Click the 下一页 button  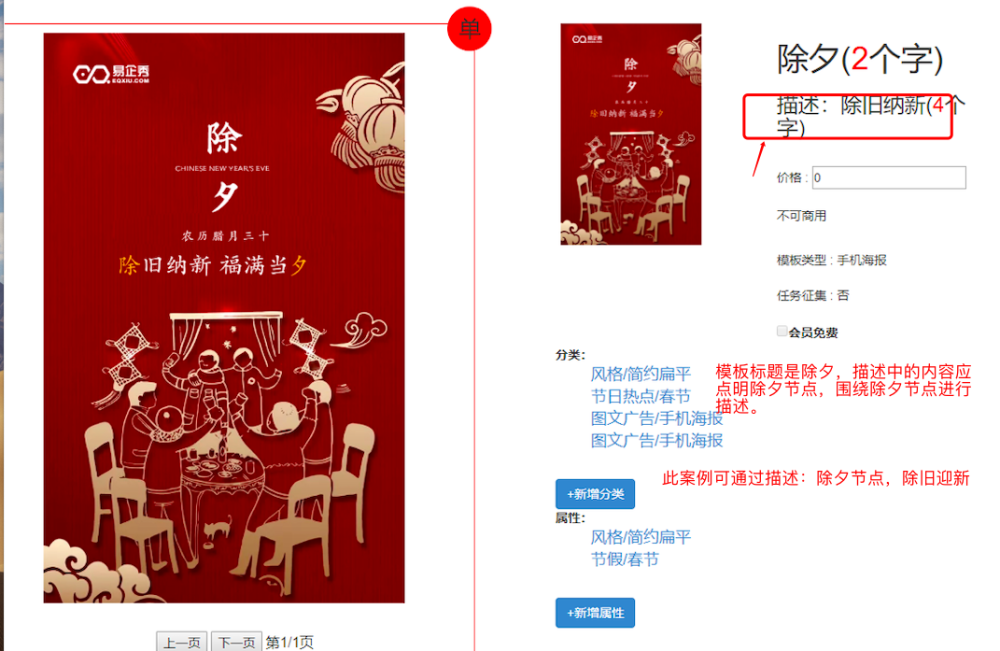236,641
